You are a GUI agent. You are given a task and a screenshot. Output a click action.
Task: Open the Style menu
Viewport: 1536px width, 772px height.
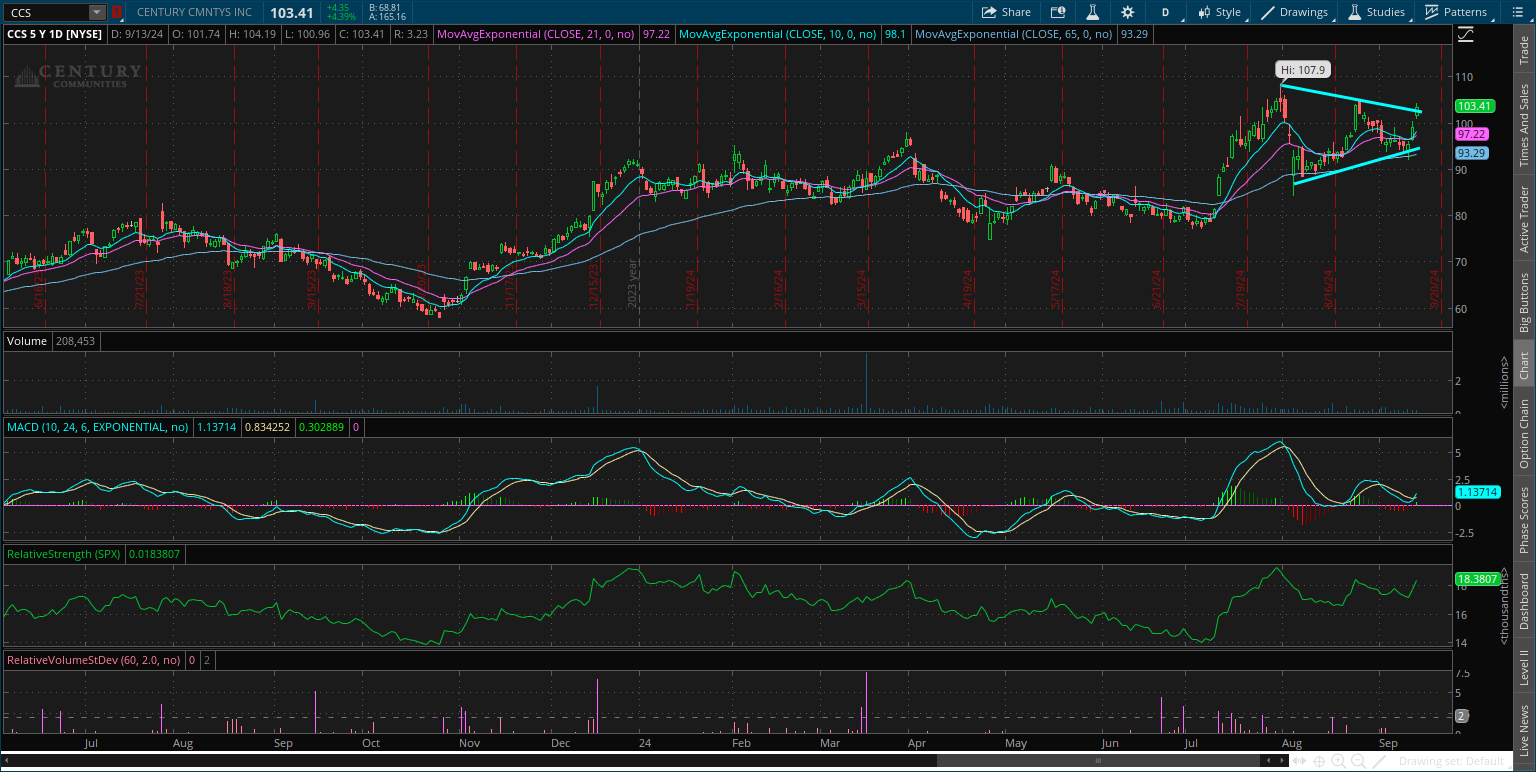point(1217,12)
